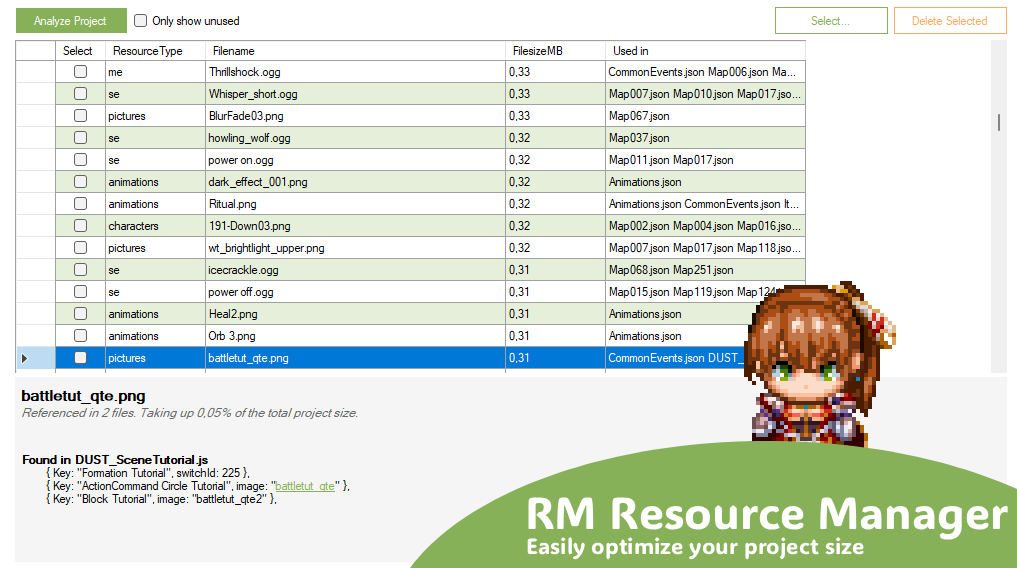Select the Heal2.png checkbox
The image size is (1017, 568).
(x=80, y=314)
